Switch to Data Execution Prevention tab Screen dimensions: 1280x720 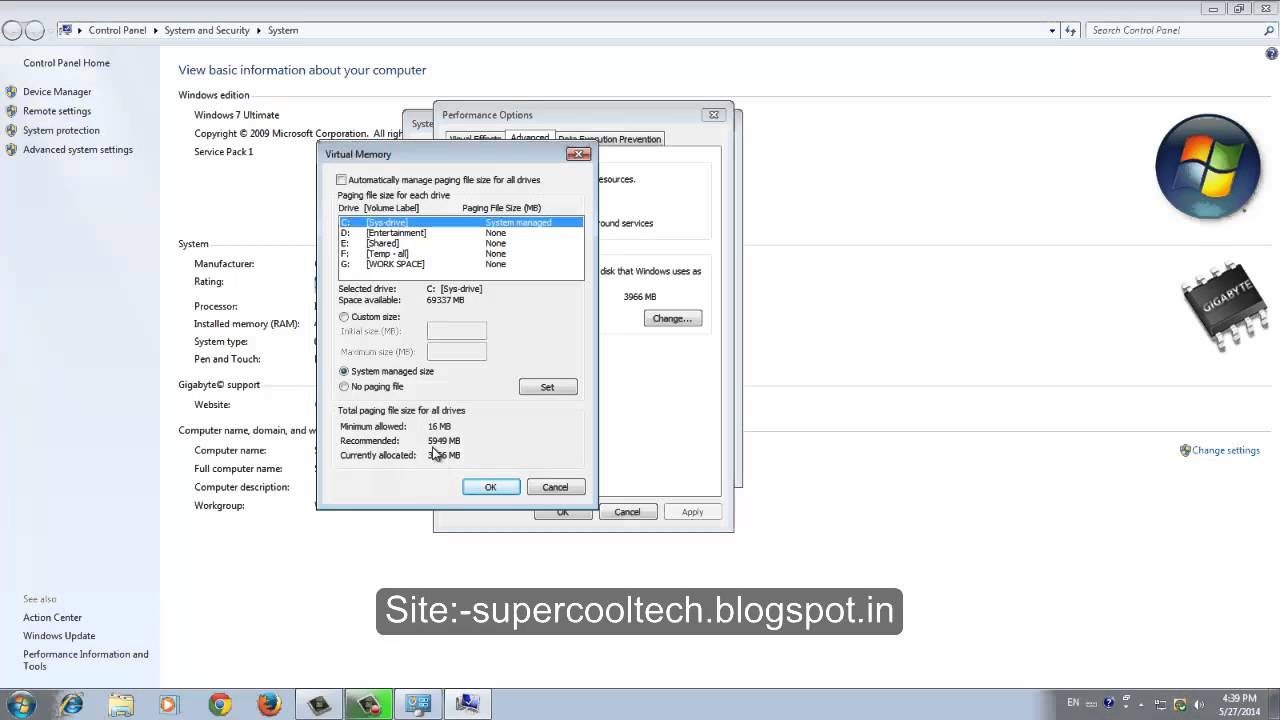609,139
